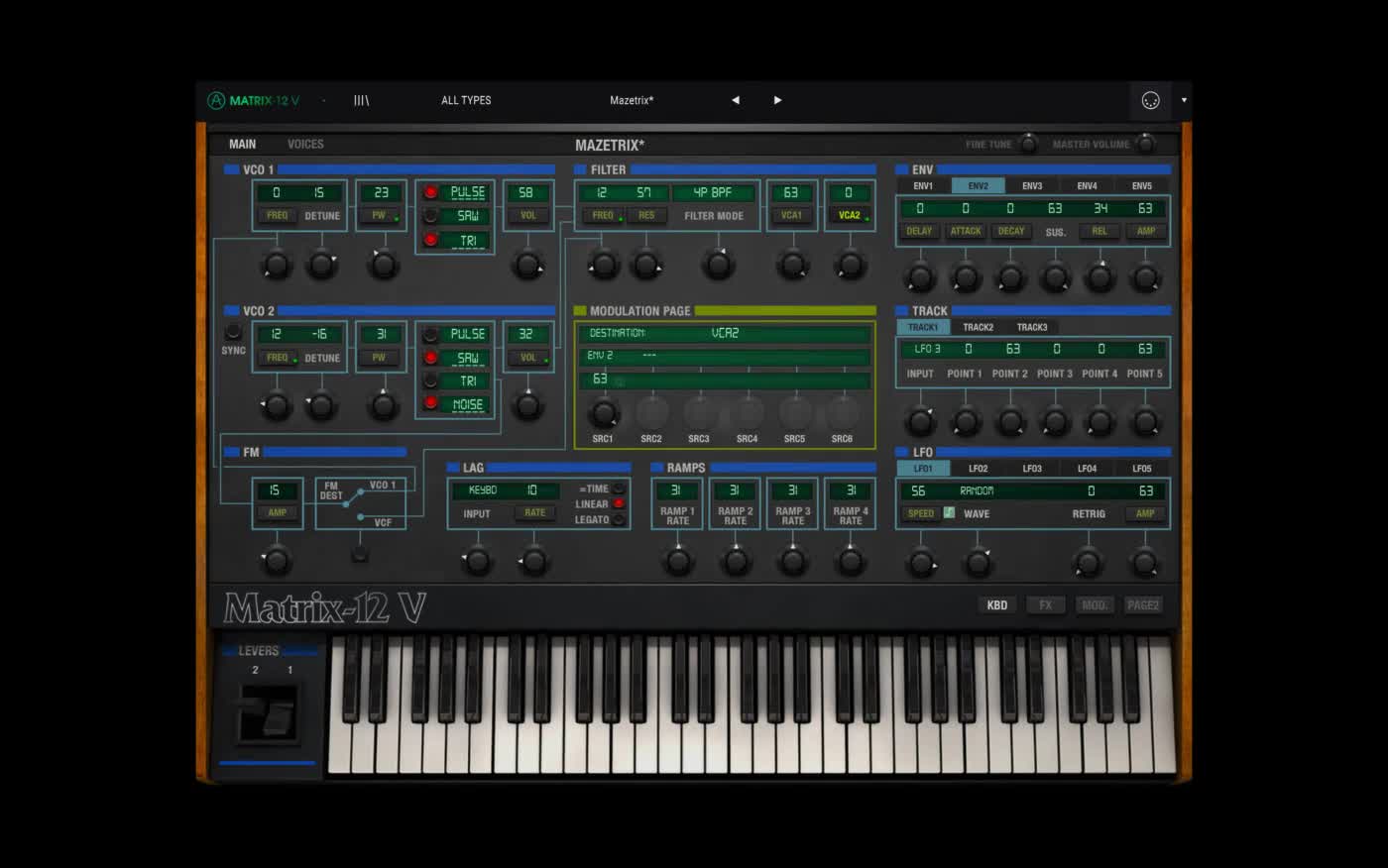Open the preset library browser icon
The height and width of the screenshot is (868, 1388).
pyautogui.click(x=361, y=100)
